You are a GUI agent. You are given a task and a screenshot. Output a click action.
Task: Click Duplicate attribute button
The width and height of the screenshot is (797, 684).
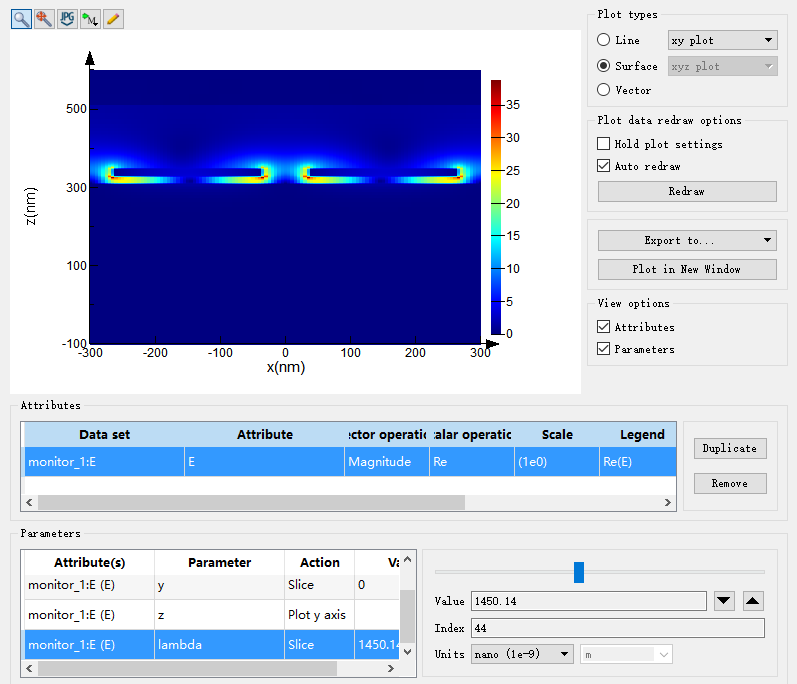coord(729,449)
